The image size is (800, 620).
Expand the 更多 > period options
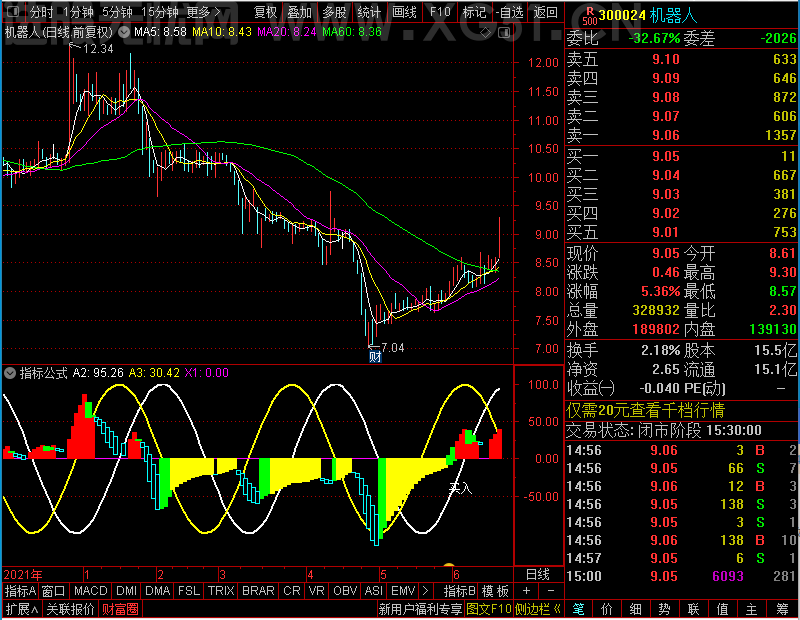[203, 12]
